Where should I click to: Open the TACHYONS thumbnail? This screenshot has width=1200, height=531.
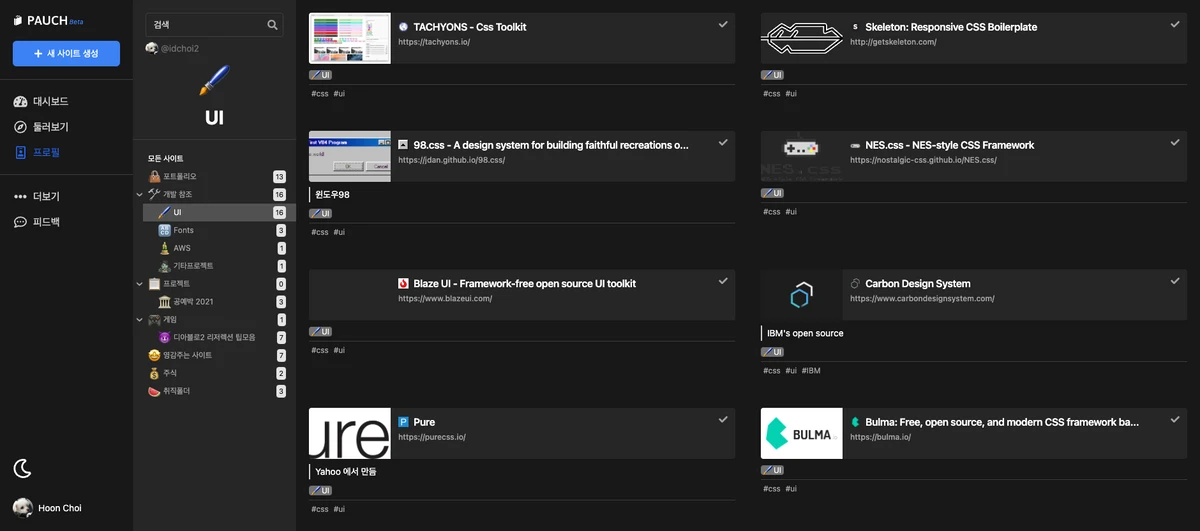point(349,38)
